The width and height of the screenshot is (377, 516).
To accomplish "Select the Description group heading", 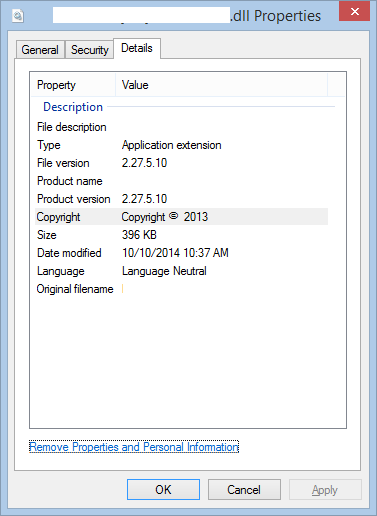I will pyautogui.click(x=73, y=107).
